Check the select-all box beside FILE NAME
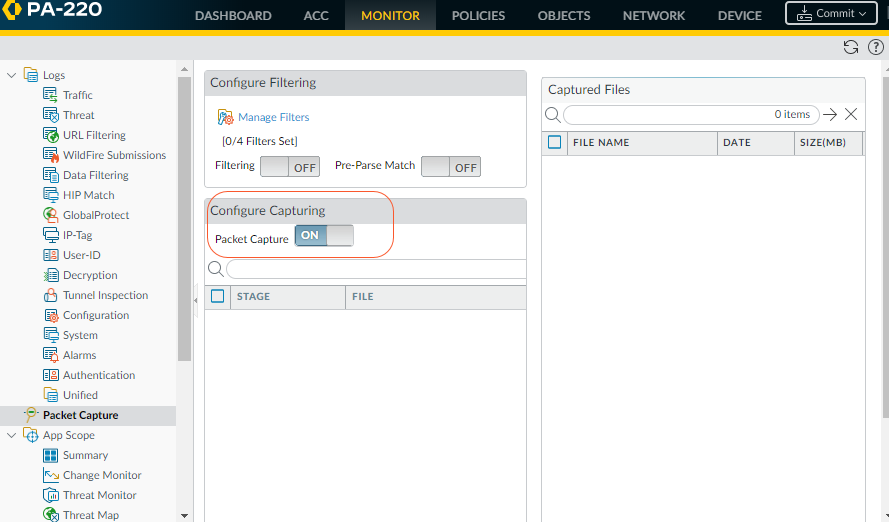 (555, 143)
